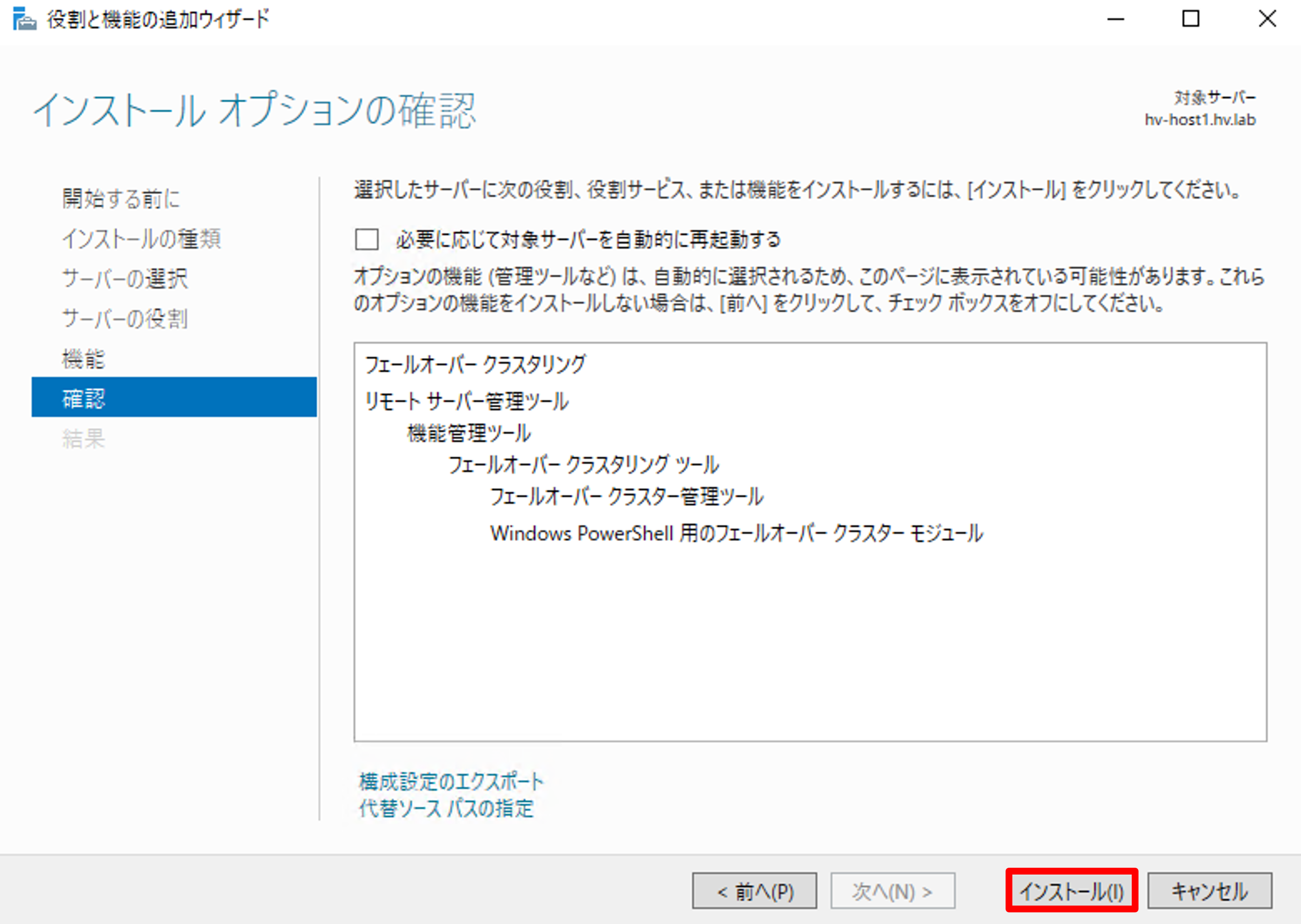Go to the インストールの種類 step
1301x924 pixels.
pos(141,238)
